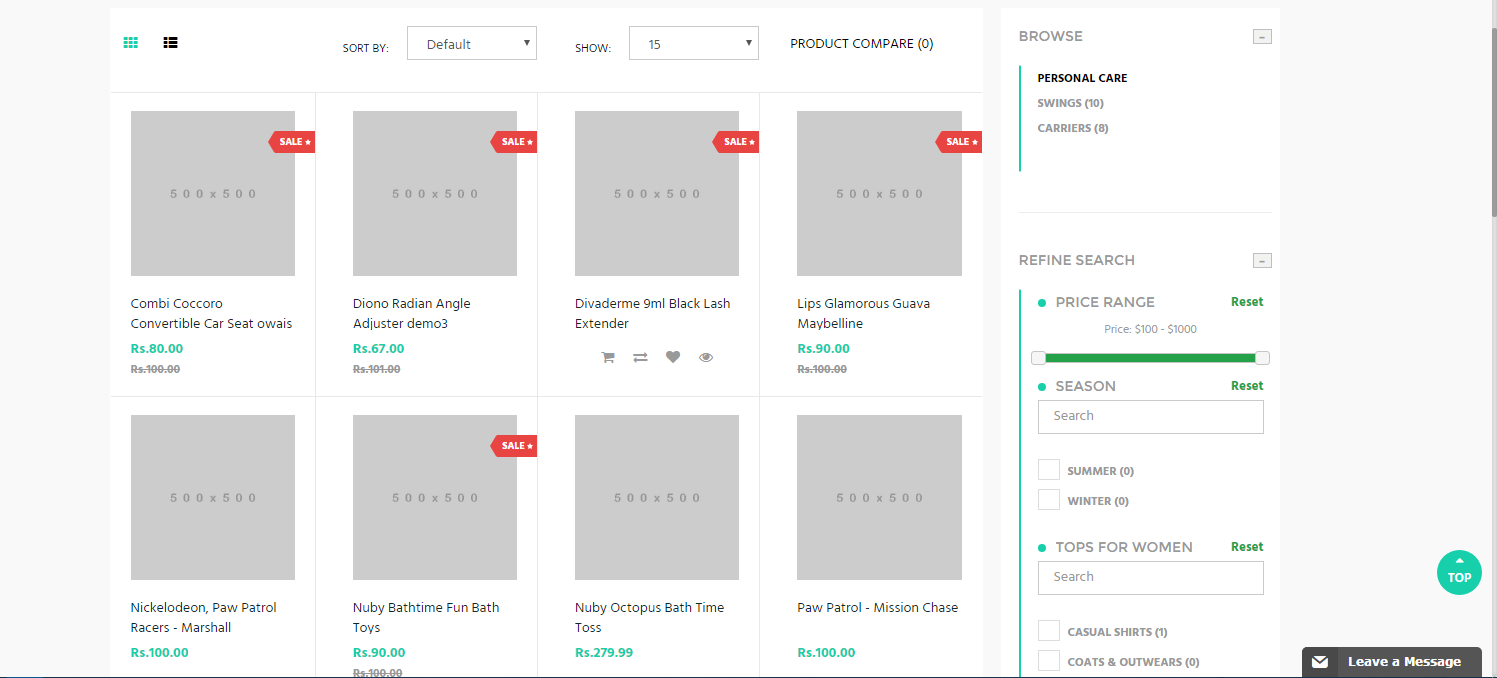The height and width of the screenshot is (678, 1497).
Task: Click the Rs.67.00 price
Action: (x=379, y=349)
